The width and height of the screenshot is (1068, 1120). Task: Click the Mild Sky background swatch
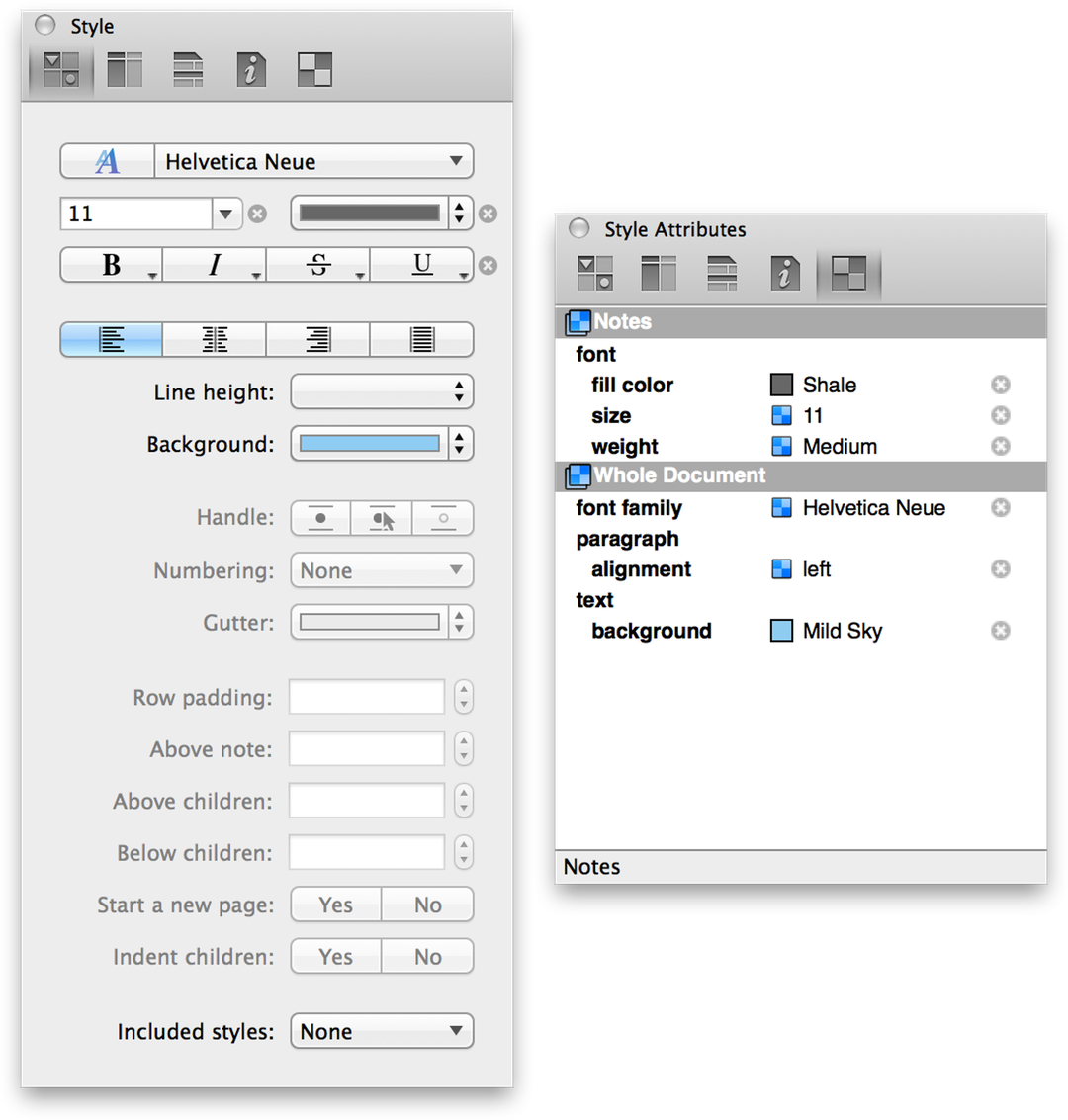coord(781,631)
